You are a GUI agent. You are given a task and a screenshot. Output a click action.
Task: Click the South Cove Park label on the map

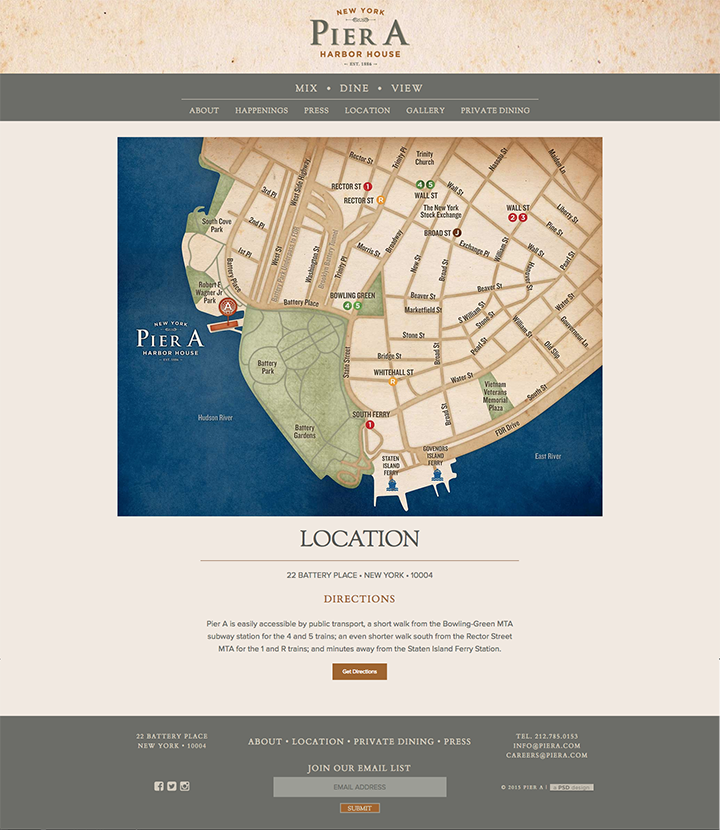click(217, 225)
